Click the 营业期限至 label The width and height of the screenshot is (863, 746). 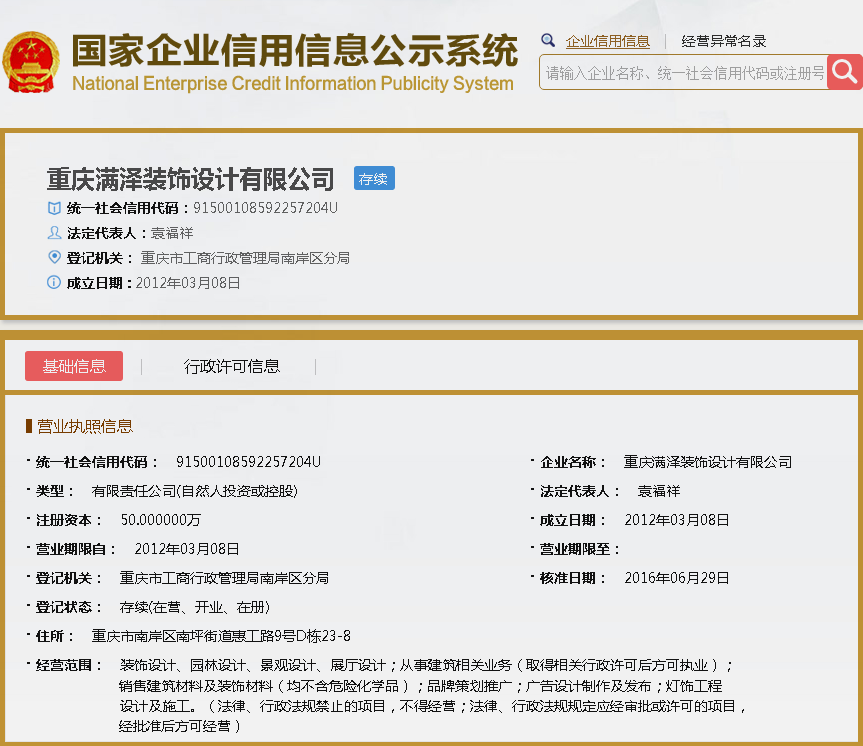pyautogui.click(x=580, y=549)
